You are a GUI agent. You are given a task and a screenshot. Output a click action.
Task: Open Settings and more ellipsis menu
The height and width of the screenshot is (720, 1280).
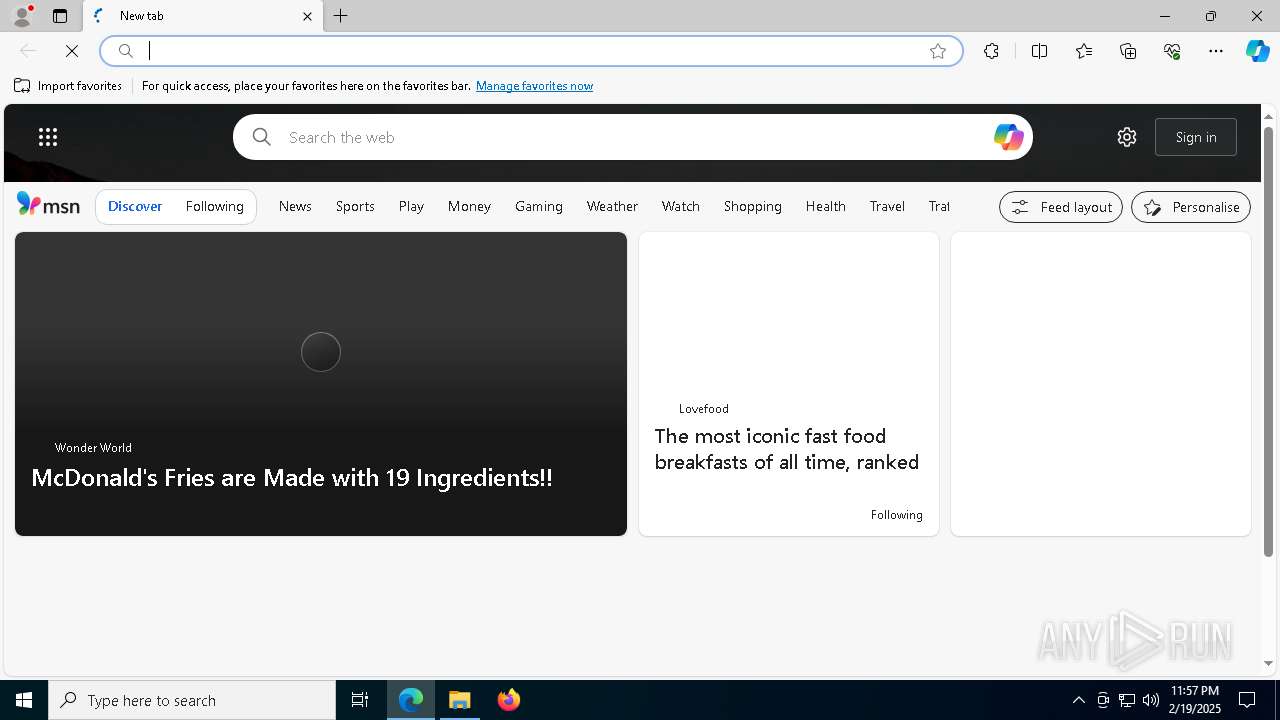[x=1216, y=51]
